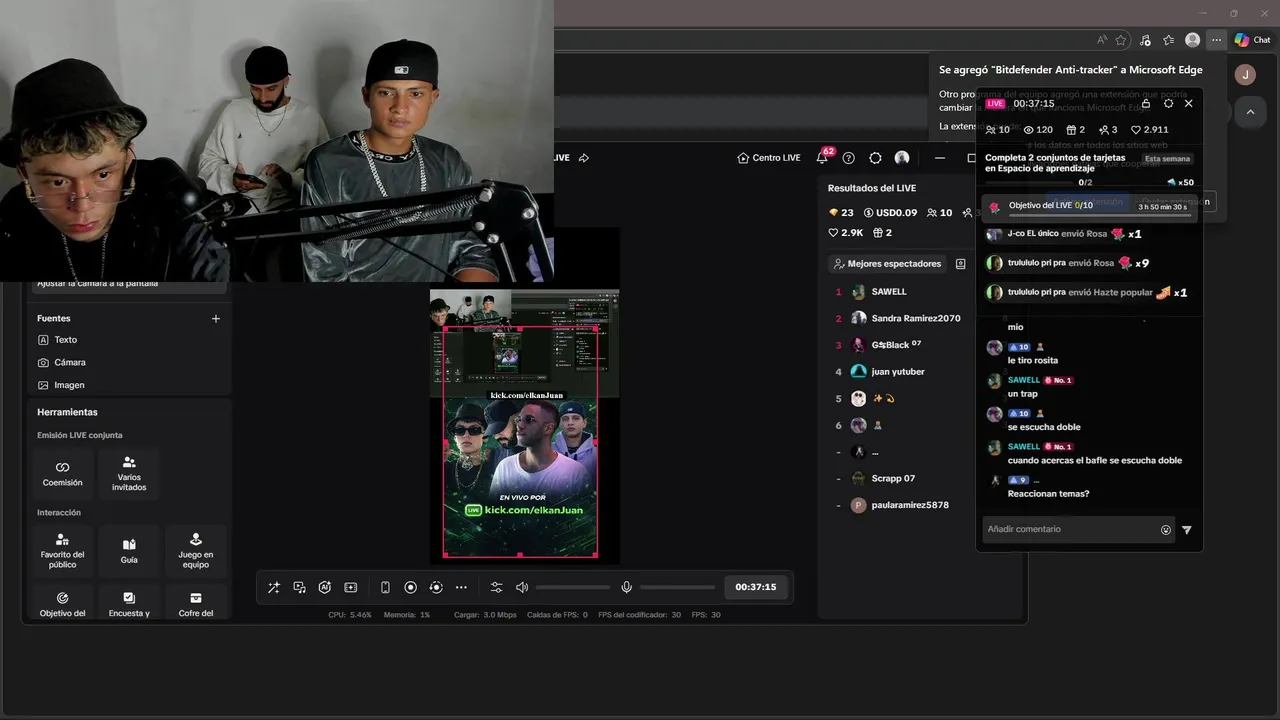Open floating chat window settings gear
The image size is (1280, 720).
[1168, 103]
